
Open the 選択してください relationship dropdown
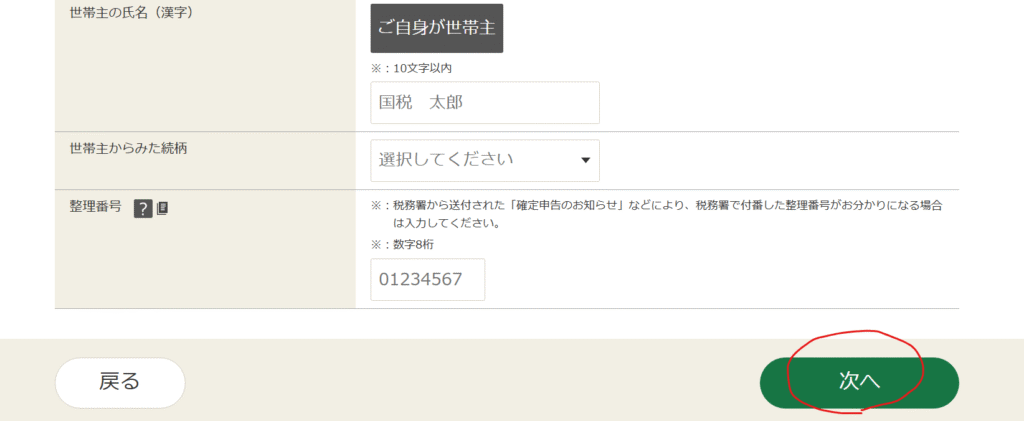484,160
